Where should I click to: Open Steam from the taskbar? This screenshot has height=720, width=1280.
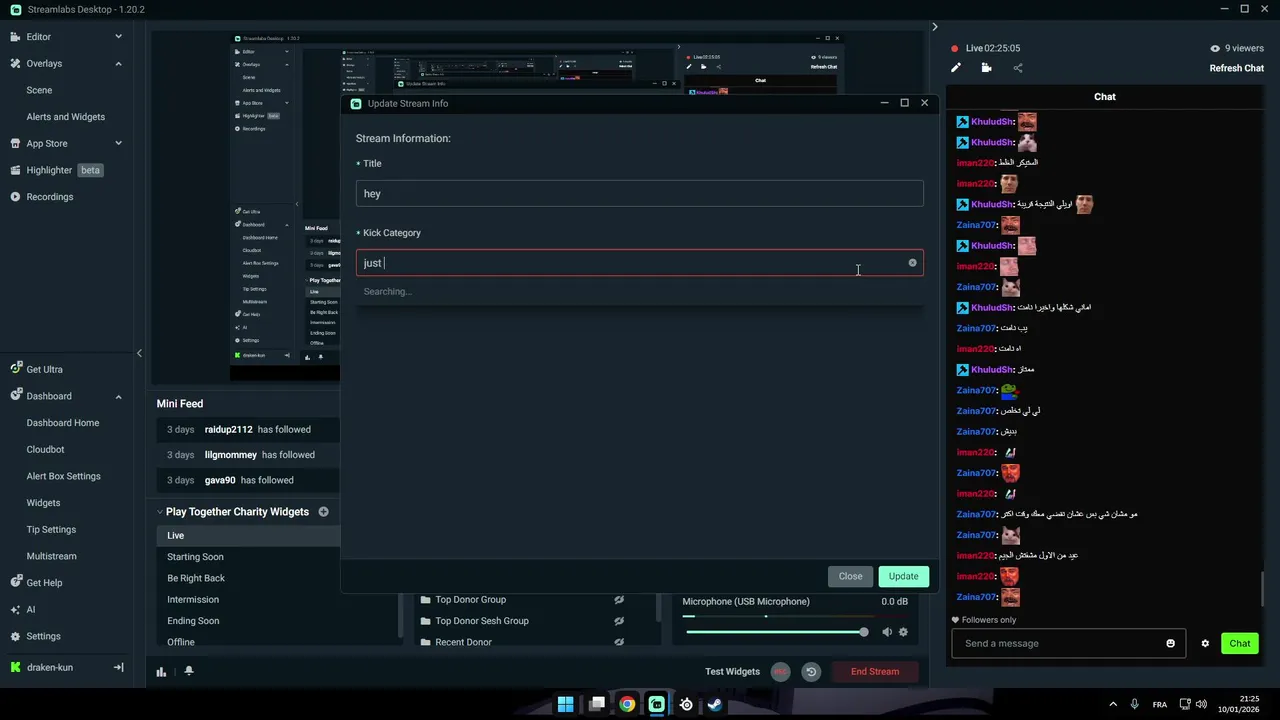[715, 704]
